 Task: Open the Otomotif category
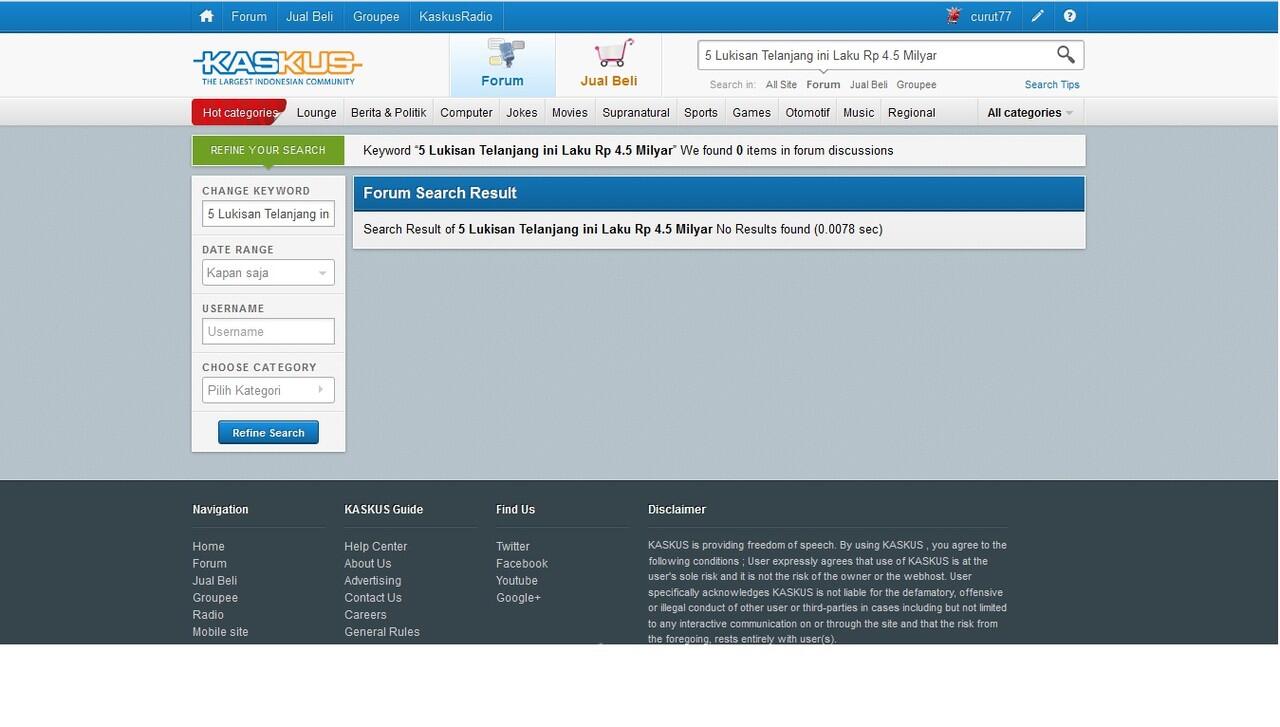pyautogui.click(x=808, y=112)
